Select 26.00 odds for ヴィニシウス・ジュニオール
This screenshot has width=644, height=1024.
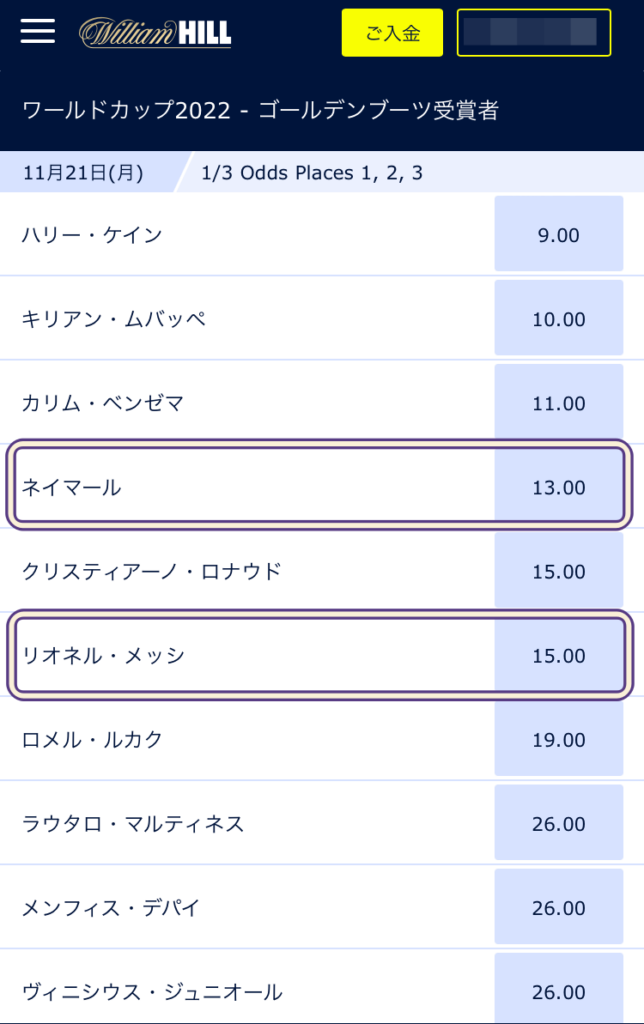[x=558, y=991]
